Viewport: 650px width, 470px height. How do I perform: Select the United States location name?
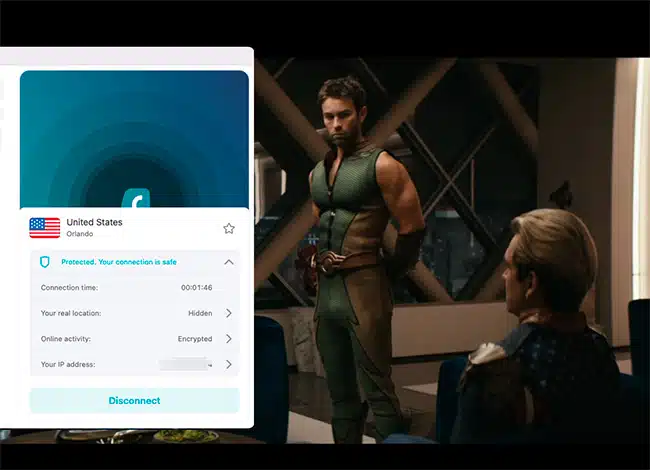[x=95, y=222]
